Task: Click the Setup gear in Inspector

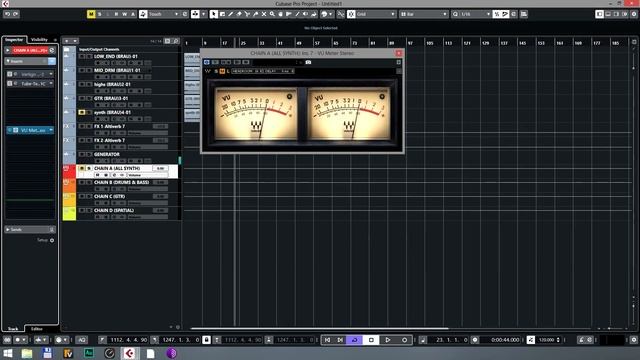Action: pyautogui.click(x=52, y=240)
